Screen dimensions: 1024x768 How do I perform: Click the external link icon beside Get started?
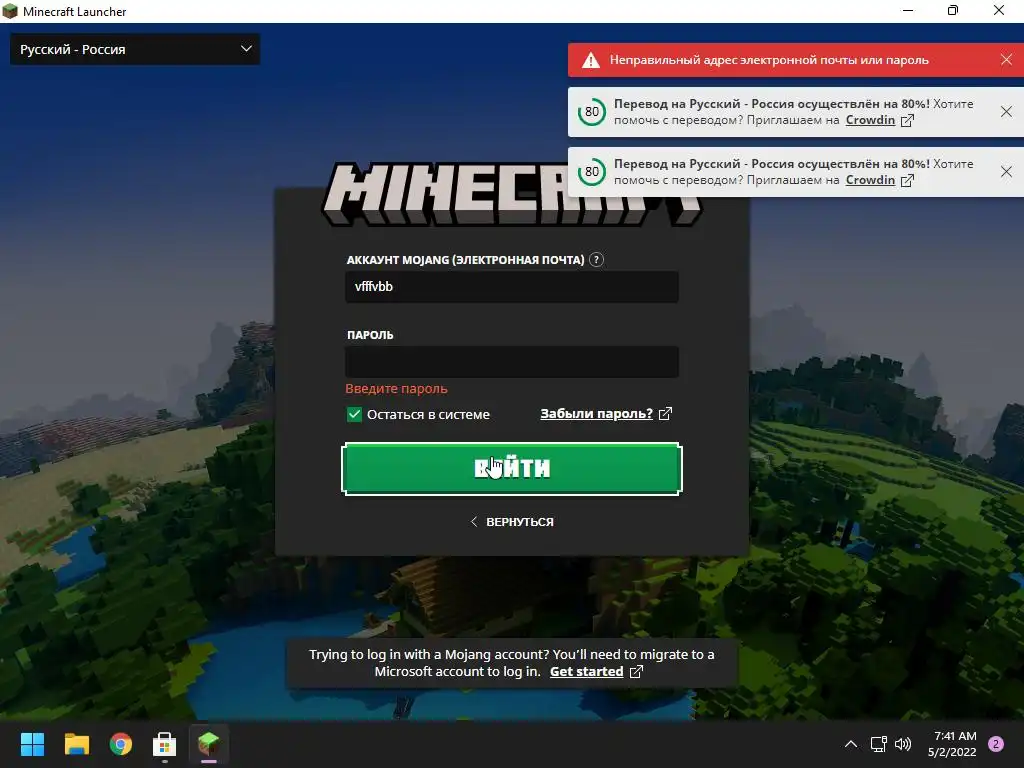(x=636, y=671)
